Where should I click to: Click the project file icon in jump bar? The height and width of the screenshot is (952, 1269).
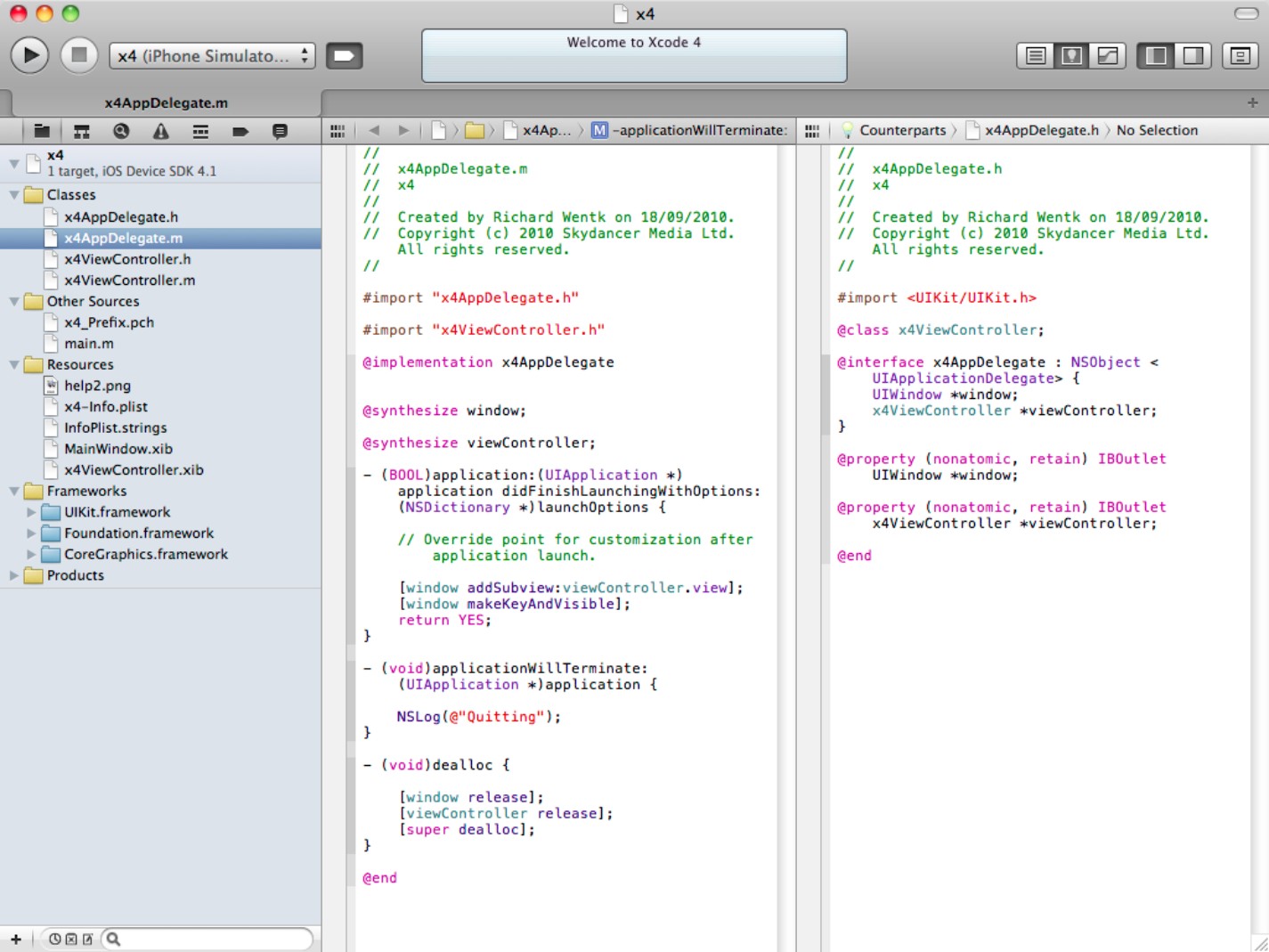[x=439, y=130]
